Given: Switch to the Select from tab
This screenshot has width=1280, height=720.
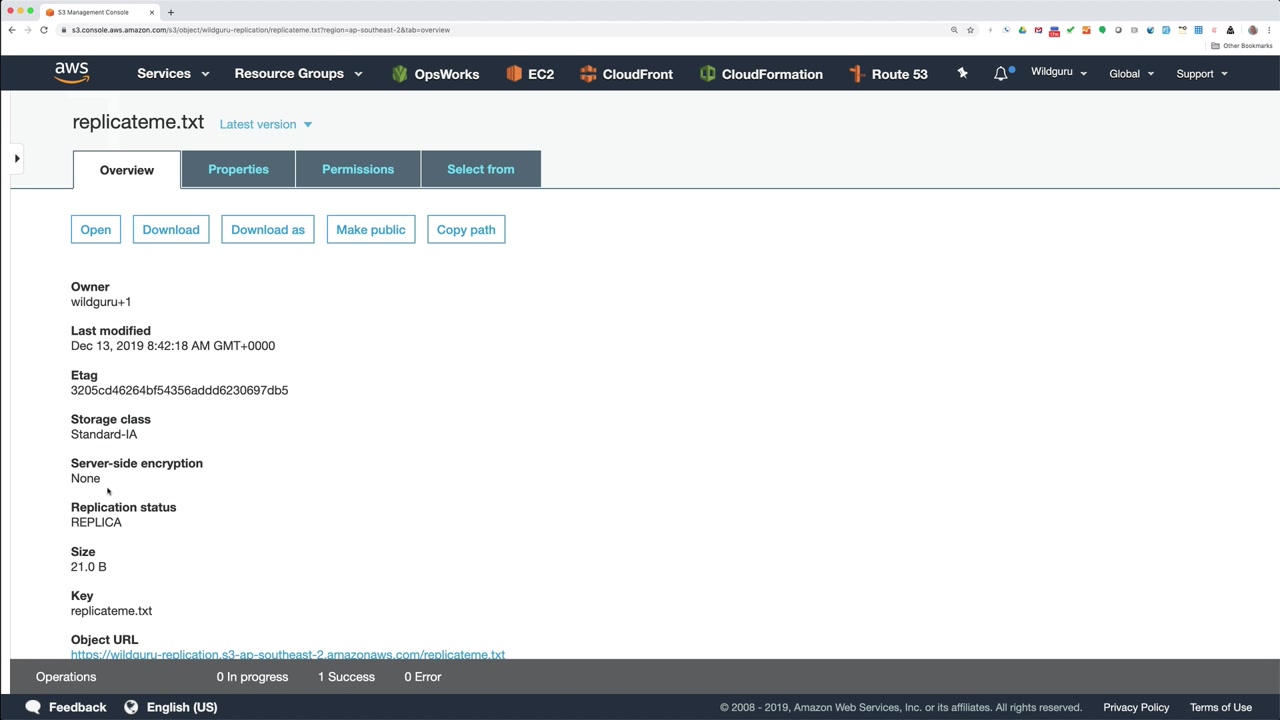Looking at the screenshot, I should click(x=481, y=169).
